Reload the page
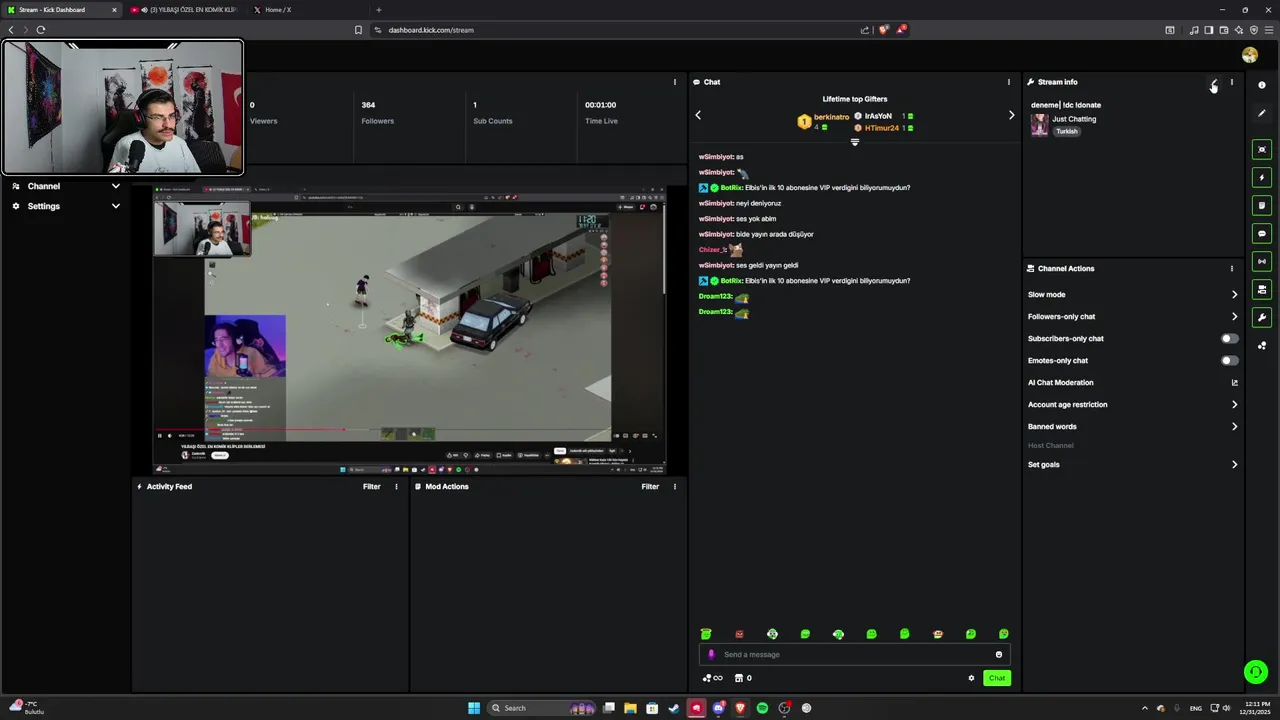1280x720 pixels. pyautogui.click(x=41, y=30)
